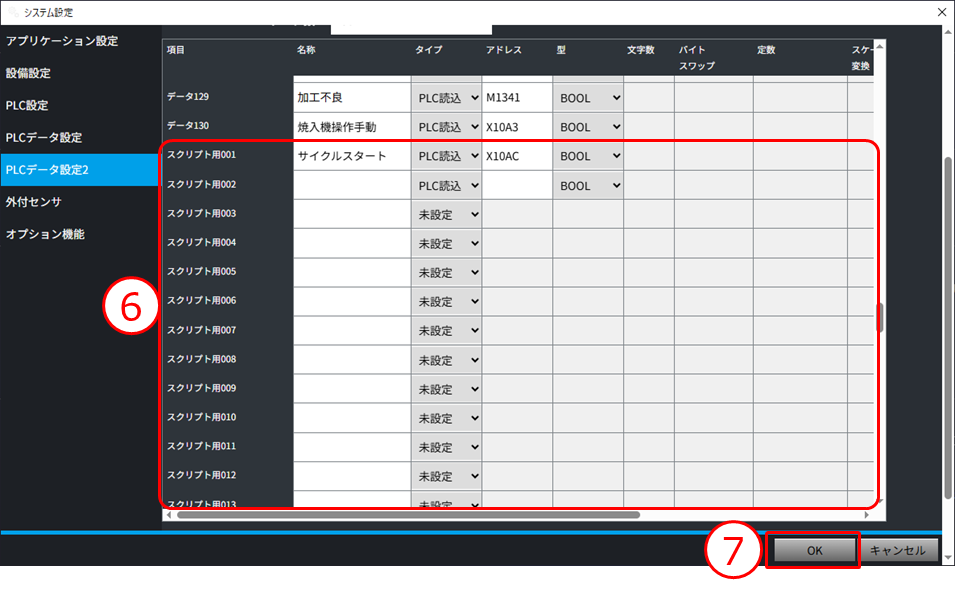This screenshot has width=955, height=596.
Task: Click the vertical scrollbar thumb
Action: pos(881,316)
